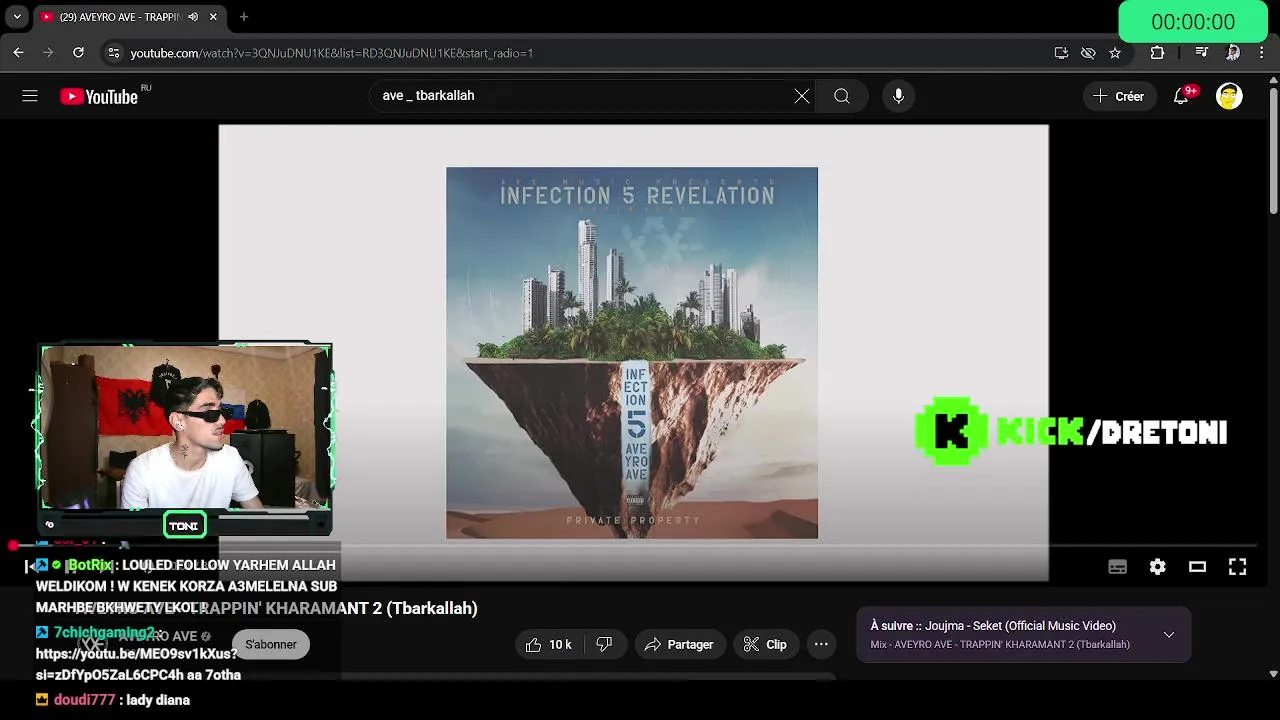Dislike the video with thumbs-down
This screenshot has width=1280, height=720.
(604, 645)
